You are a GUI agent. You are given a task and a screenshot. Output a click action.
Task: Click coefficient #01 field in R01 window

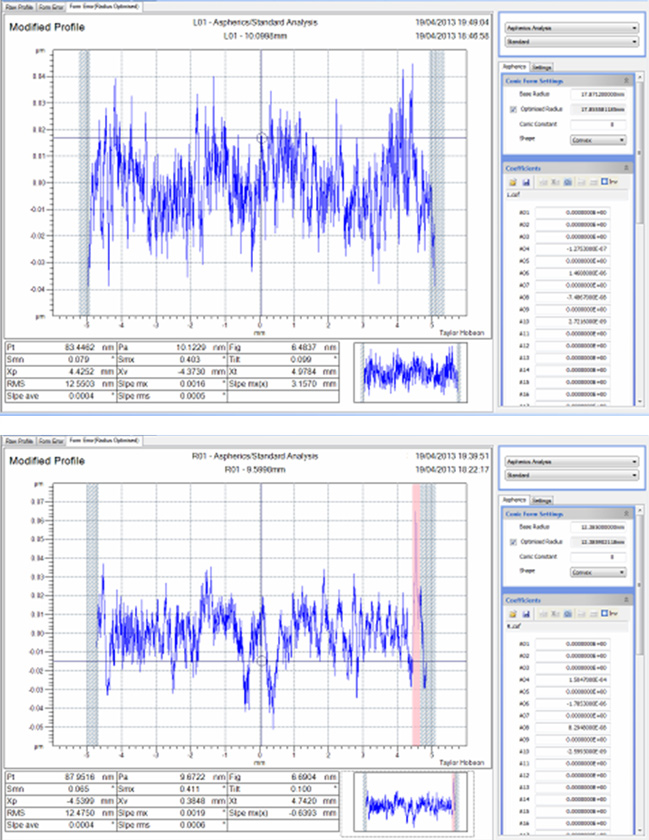572,644
